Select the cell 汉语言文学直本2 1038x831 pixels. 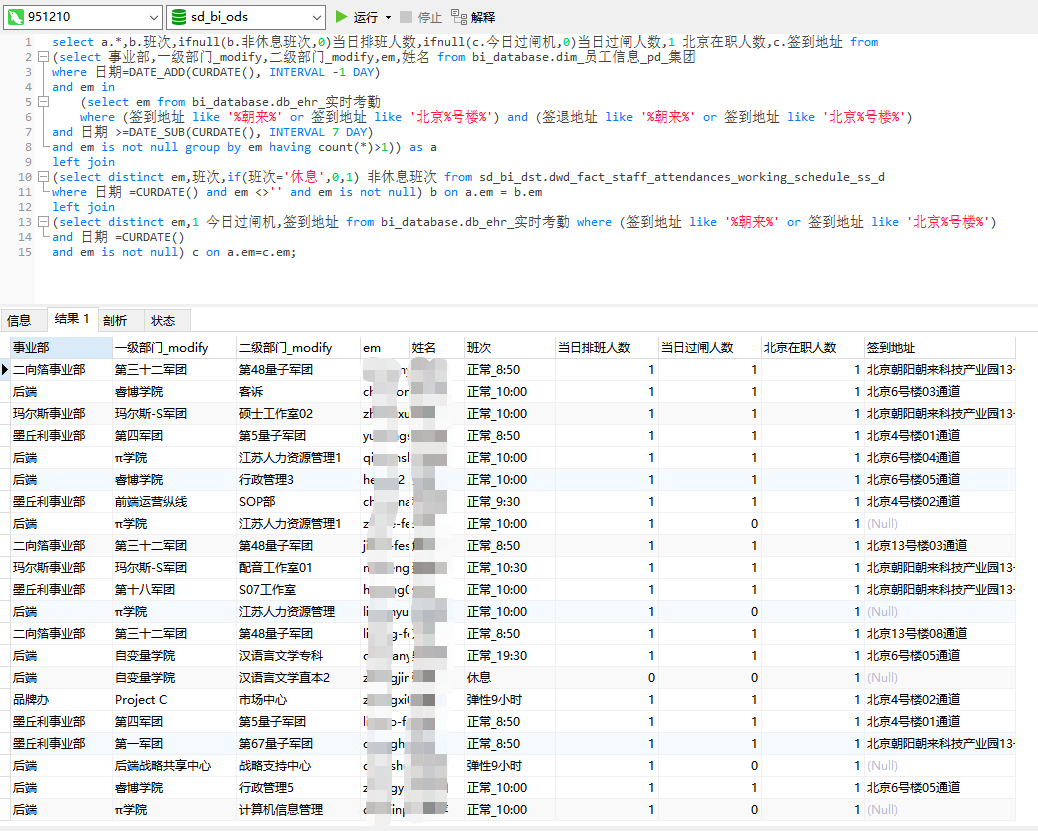point(298,677)
